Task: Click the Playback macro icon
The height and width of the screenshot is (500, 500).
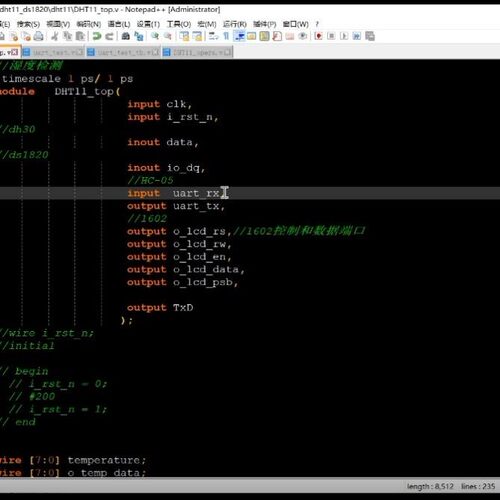Action: pos(344,36)
